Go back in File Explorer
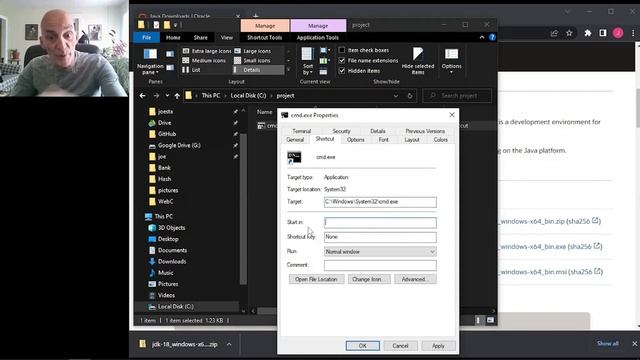The image size is (640, 360). pos(142,96)
